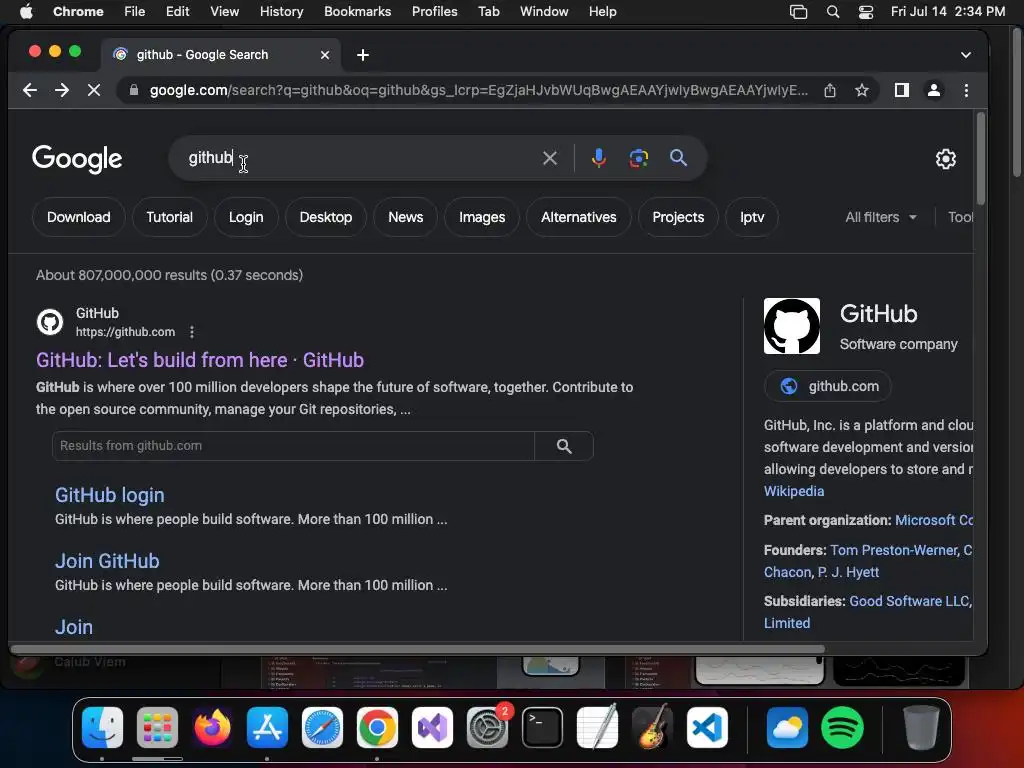The height and width of the screenshot is (768, 1024).
Task: Open result options three-dot menu
Action: [192, 332]
